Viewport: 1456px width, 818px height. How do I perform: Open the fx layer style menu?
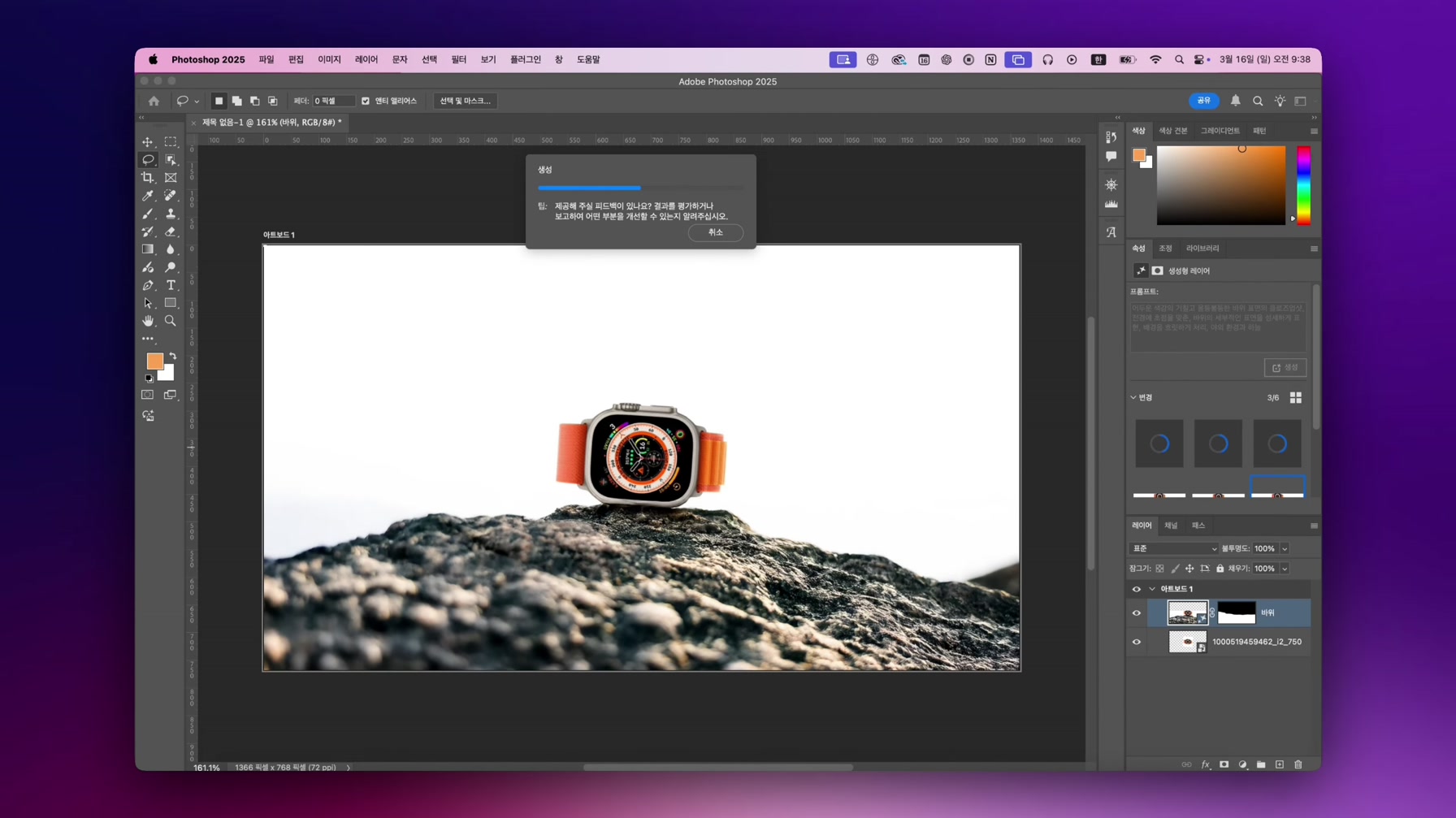tap(1205, 764)
